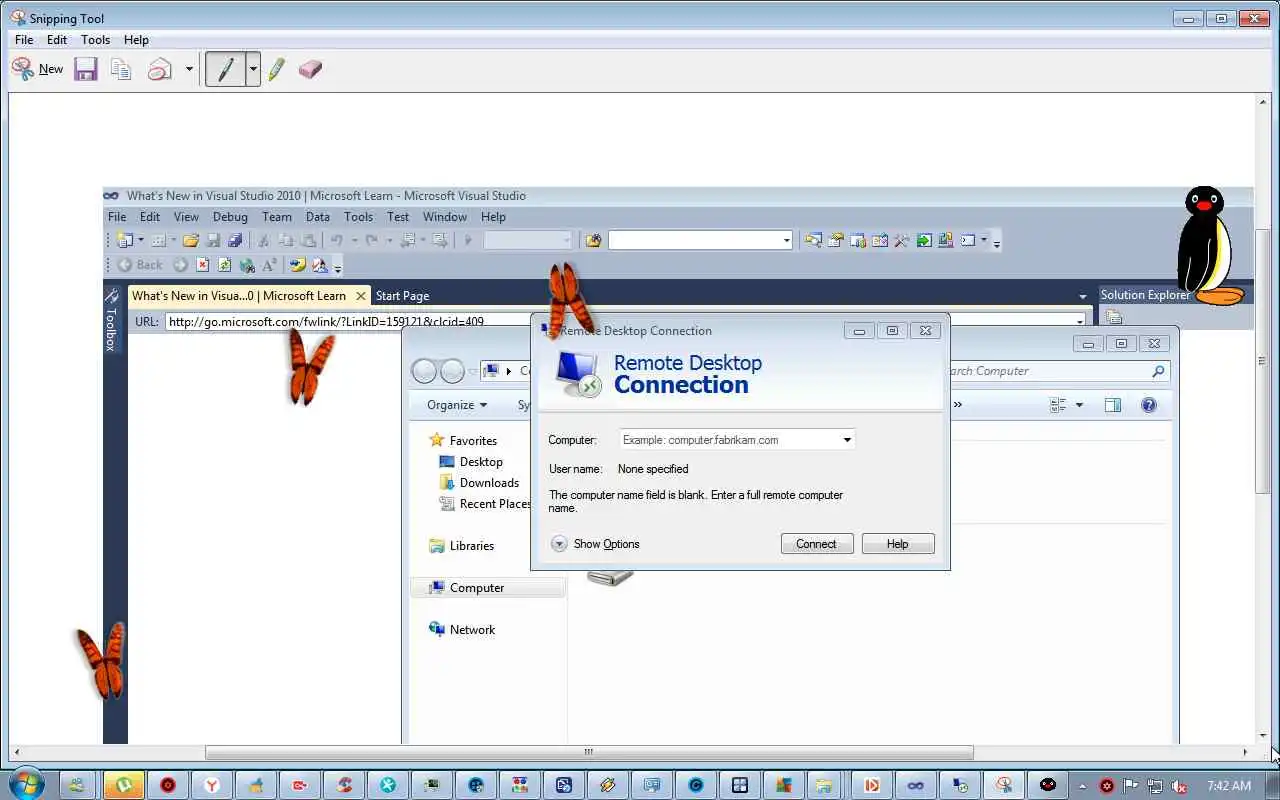Click Open File folder icon in Visual Studio
This screenshot has height=800, width=1280.
tap(190, 240)
